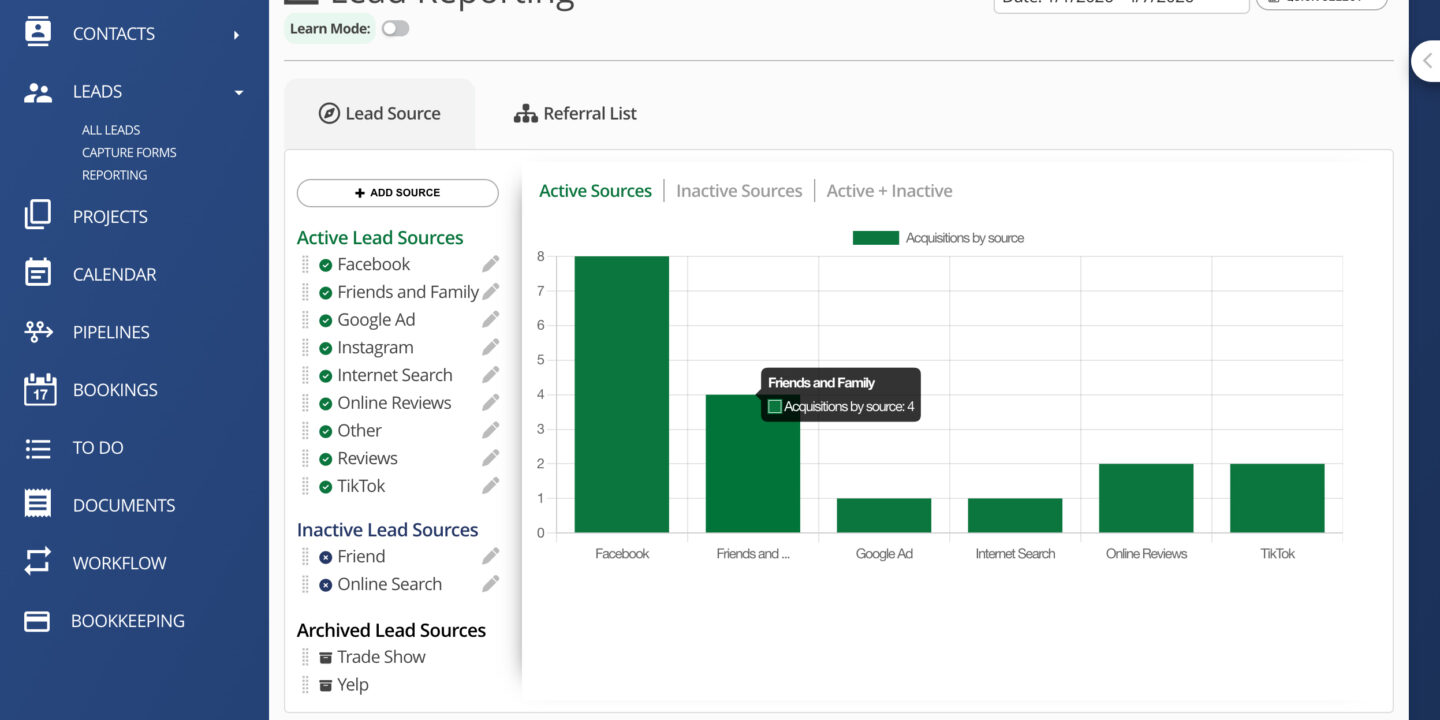This screenshot has height=720, width=1440.
Task: Click the Workflow arrows icon
Action: (x=38, y=563)
